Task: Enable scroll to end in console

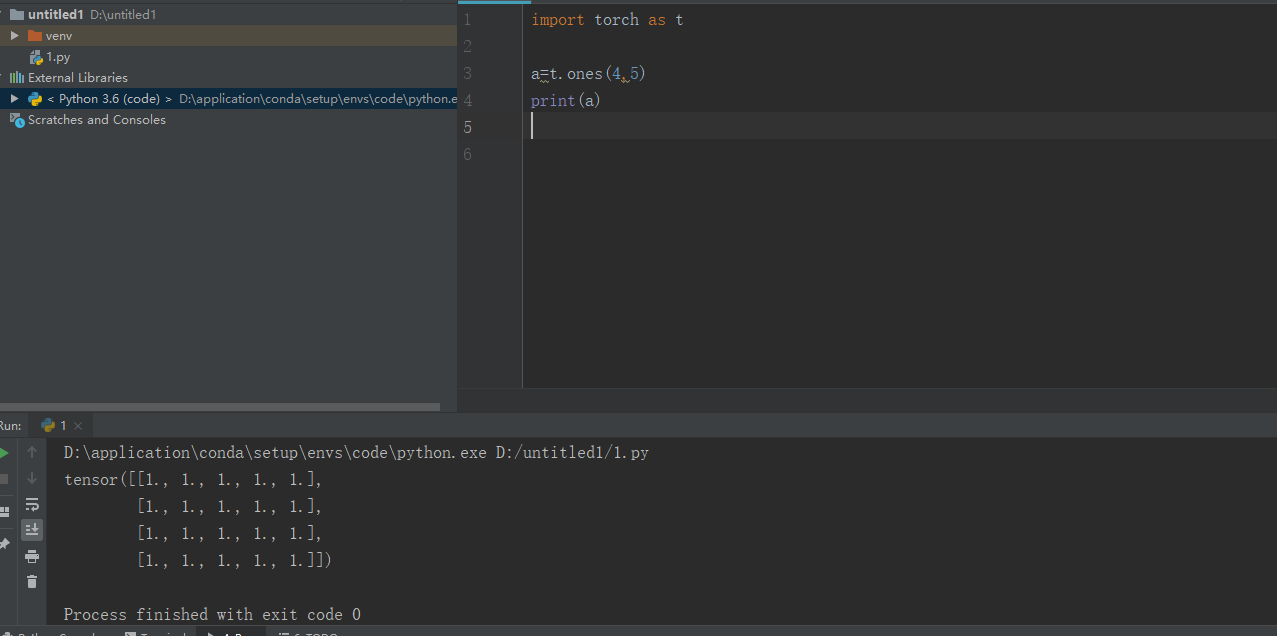Action: (x=31, y=530)
